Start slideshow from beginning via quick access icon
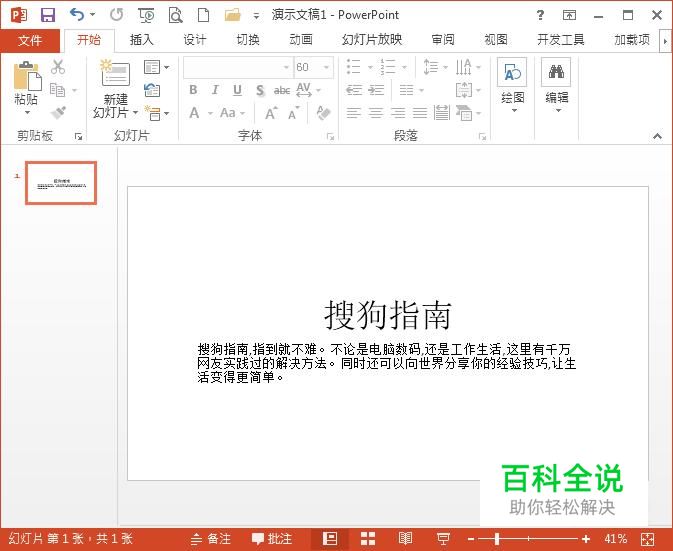Image resolution: width=673 pixels, height=551 pixels. tap(146, 15)
